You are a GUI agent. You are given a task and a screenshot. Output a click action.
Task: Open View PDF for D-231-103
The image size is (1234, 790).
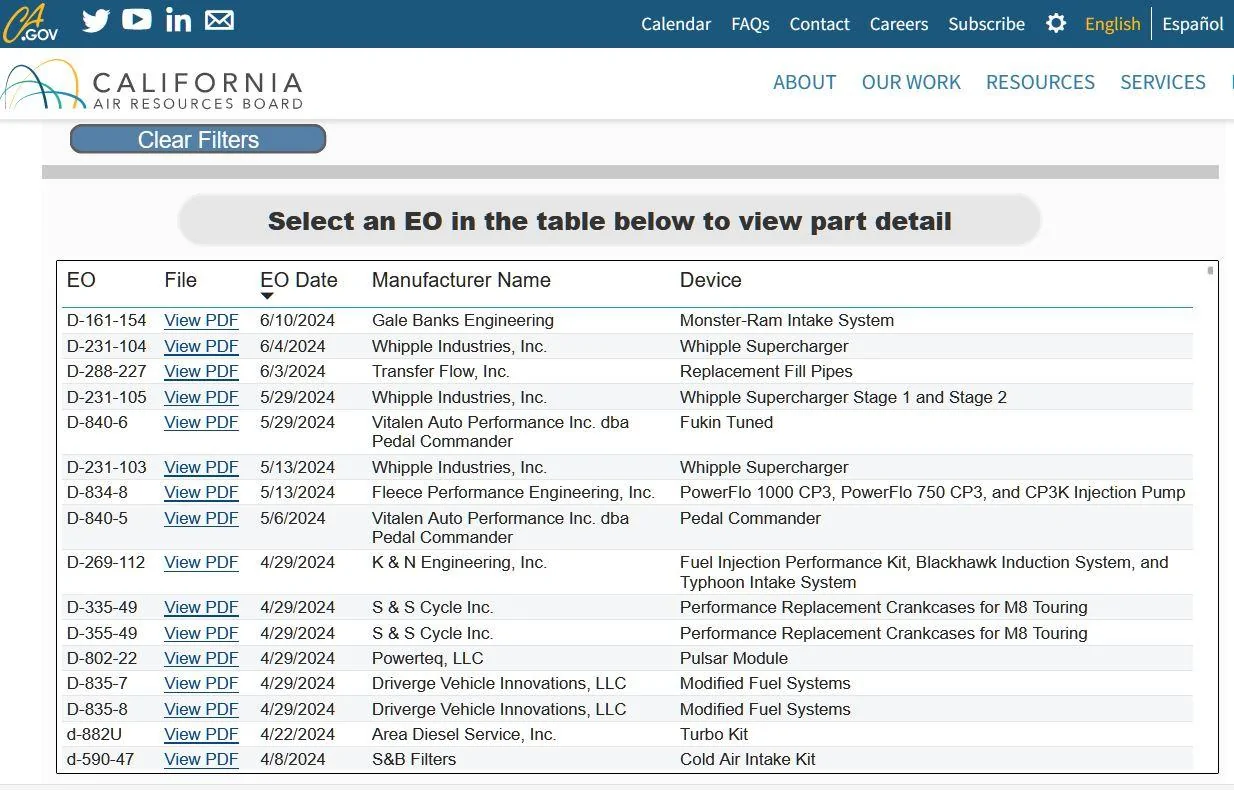(x=201, y=467)
